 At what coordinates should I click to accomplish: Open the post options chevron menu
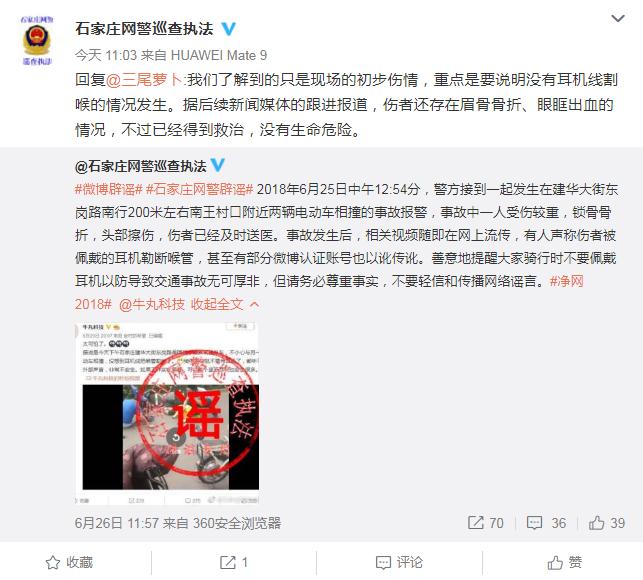click(618, 18)
